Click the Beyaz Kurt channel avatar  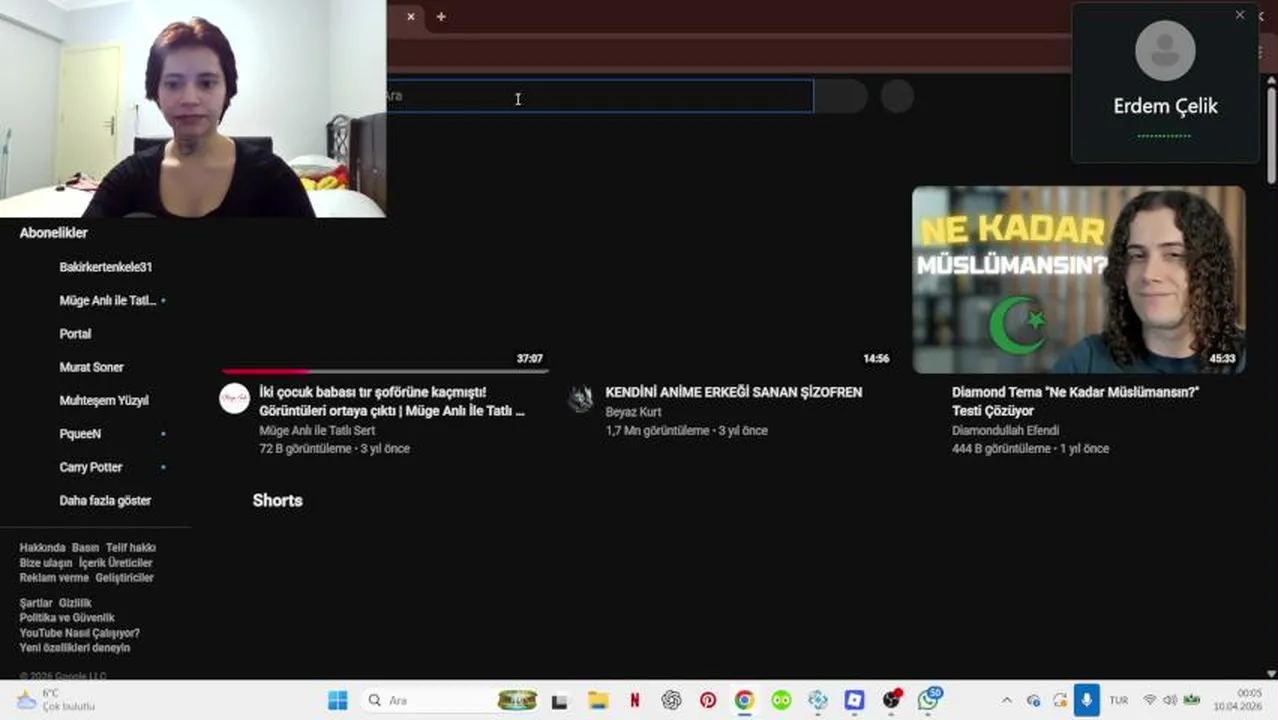(x=581, y=399)
